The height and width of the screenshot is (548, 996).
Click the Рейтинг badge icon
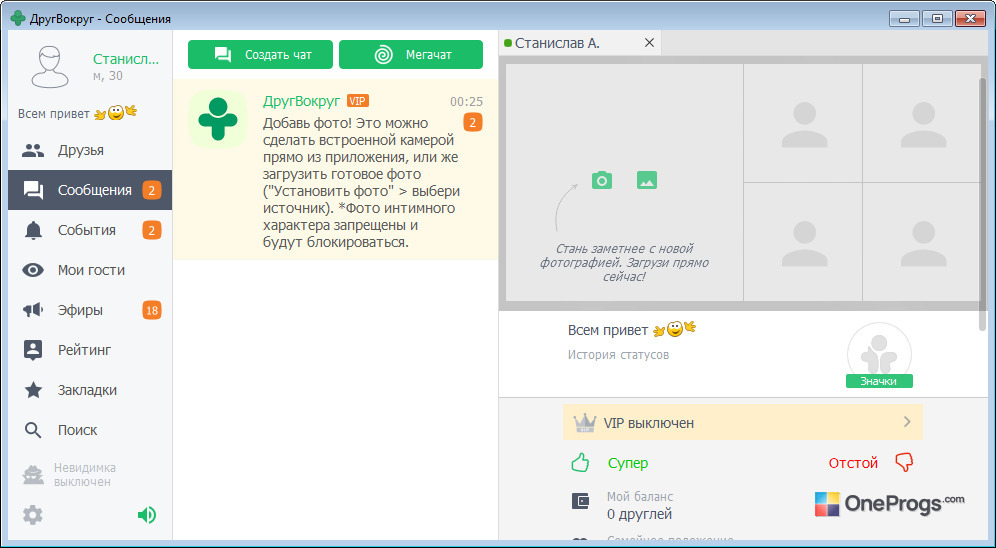coord(33,350)
